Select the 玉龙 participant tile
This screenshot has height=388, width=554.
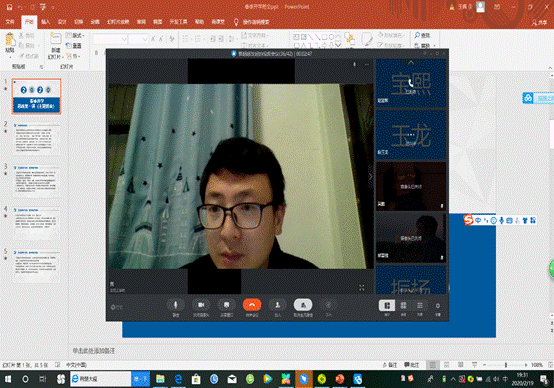(x=411, y=135)
